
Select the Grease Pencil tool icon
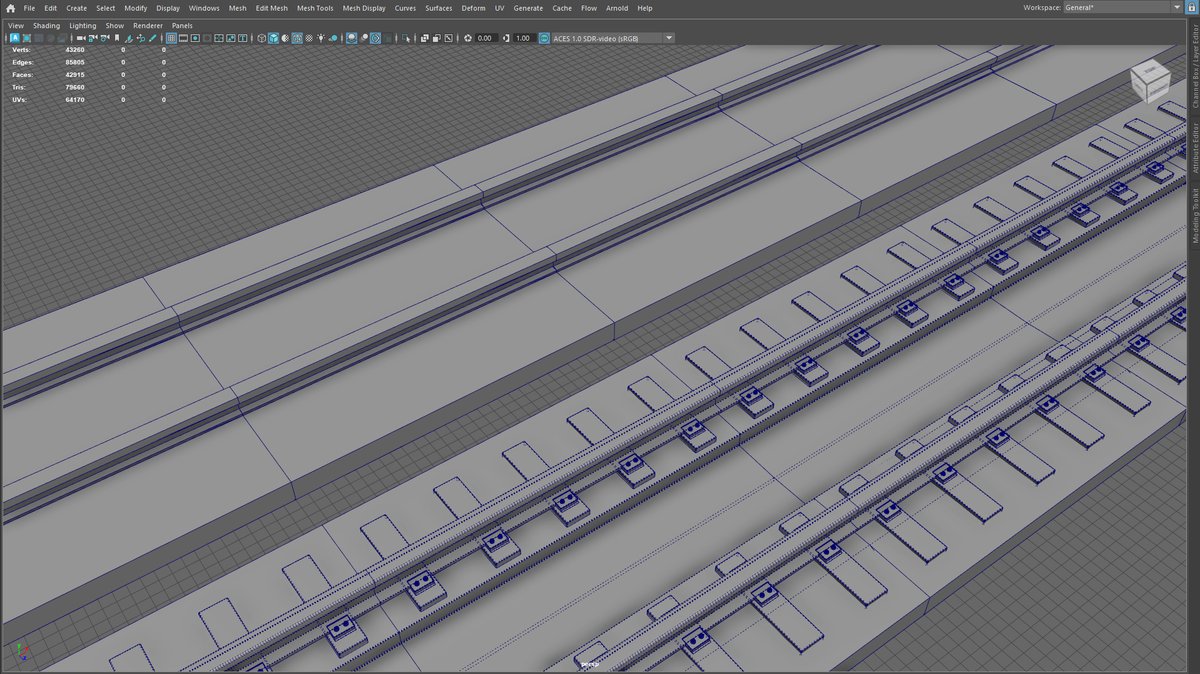pos(152,38)
